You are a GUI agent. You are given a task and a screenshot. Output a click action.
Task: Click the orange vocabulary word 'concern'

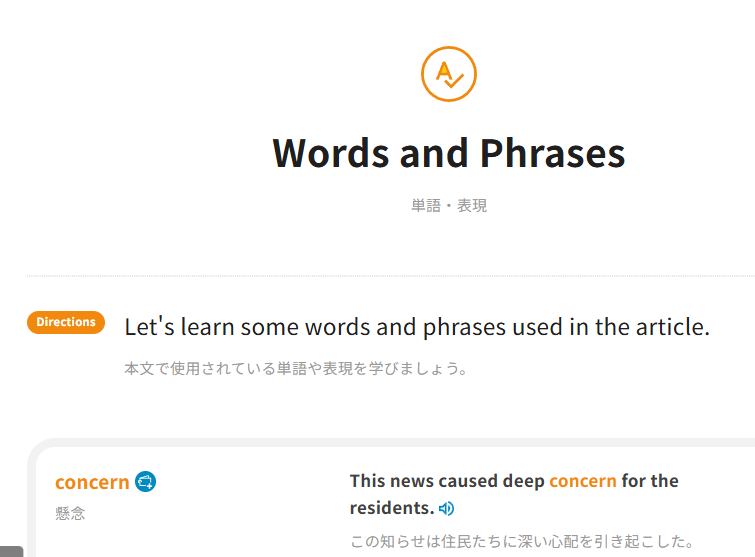click(x=92, y=482)
